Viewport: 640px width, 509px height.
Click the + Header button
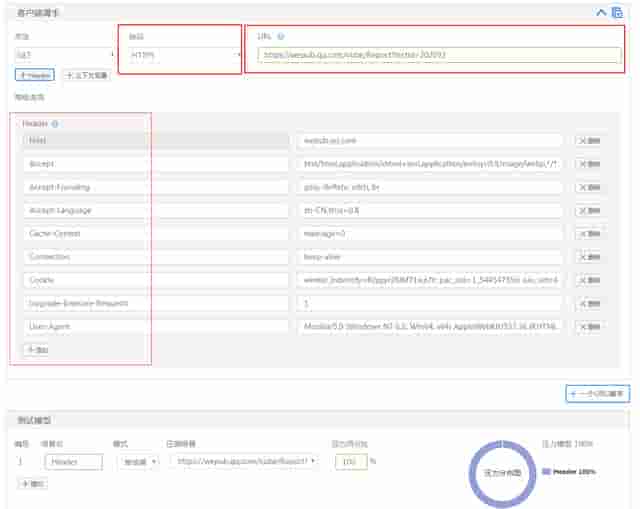coord(35,75)
